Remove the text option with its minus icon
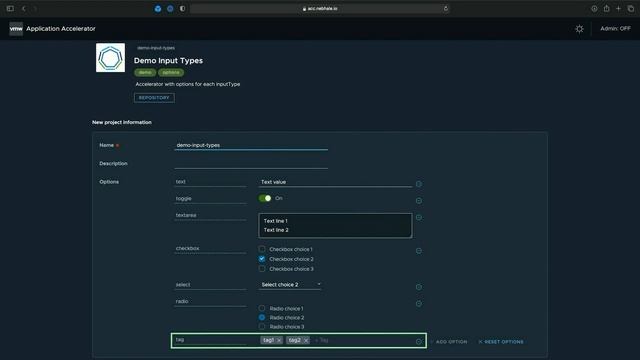The height and width of the screenshot is (360, 640). [419, 184]
